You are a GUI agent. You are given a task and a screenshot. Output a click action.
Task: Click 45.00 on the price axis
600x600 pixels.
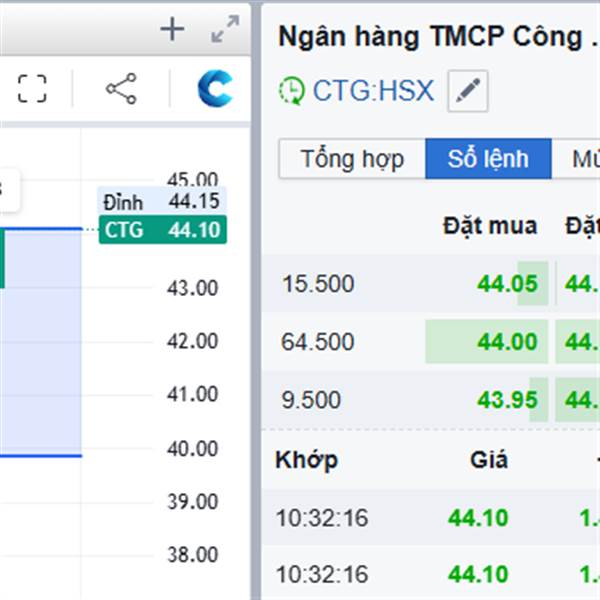point(192,179)
